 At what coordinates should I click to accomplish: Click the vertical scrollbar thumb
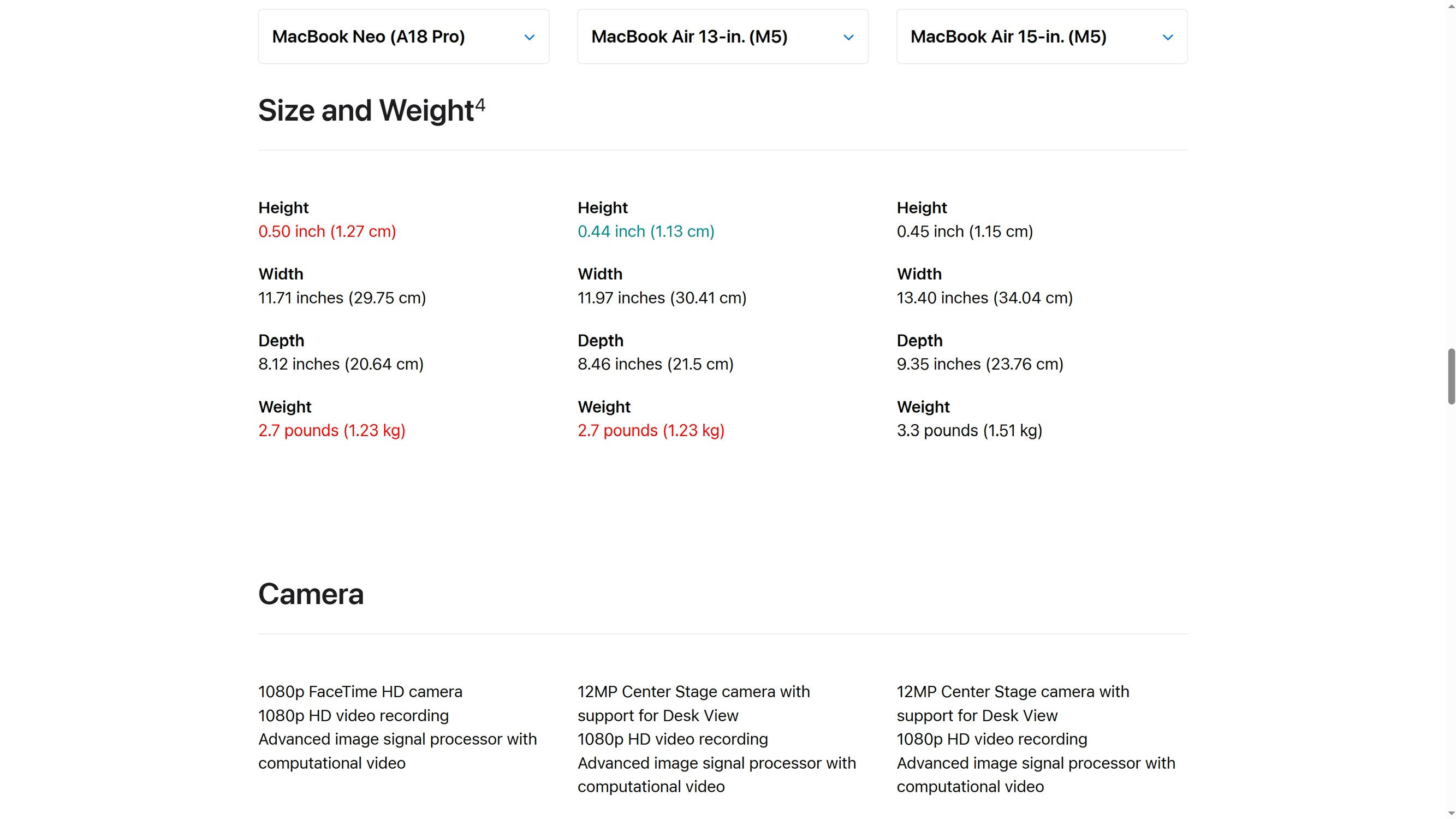tap(1451, 376)
